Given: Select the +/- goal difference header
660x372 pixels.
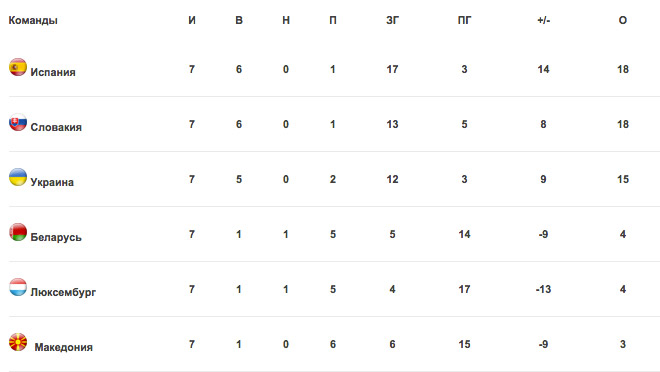Looking at the screenshot, I should 543,20.
